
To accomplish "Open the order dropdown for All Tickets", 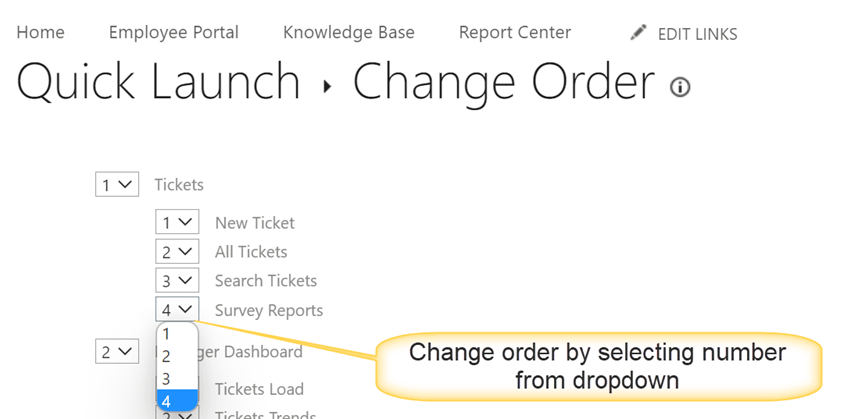I will point(177,251).
